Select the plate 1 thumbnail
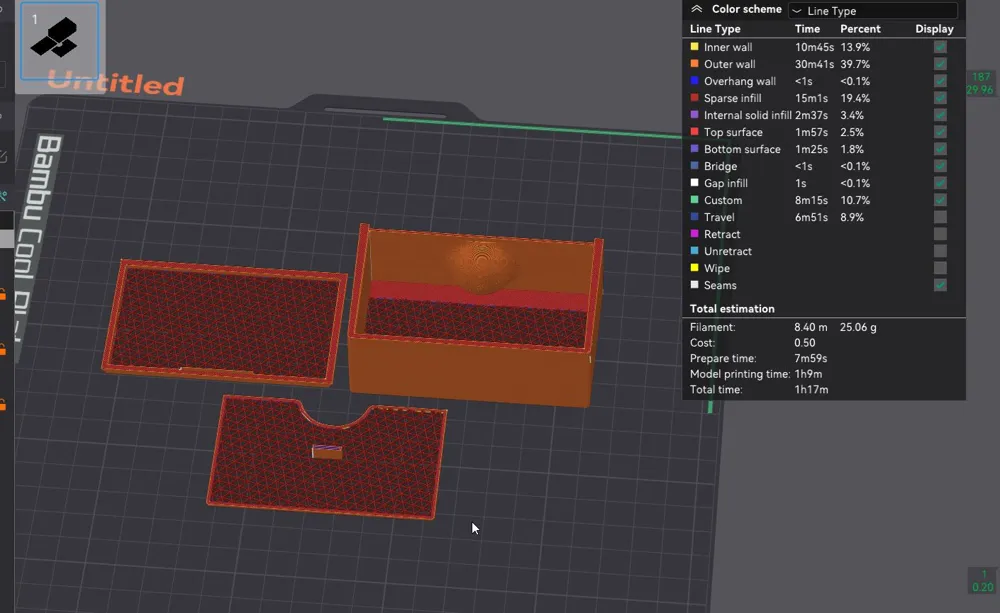 pos(59,40)
